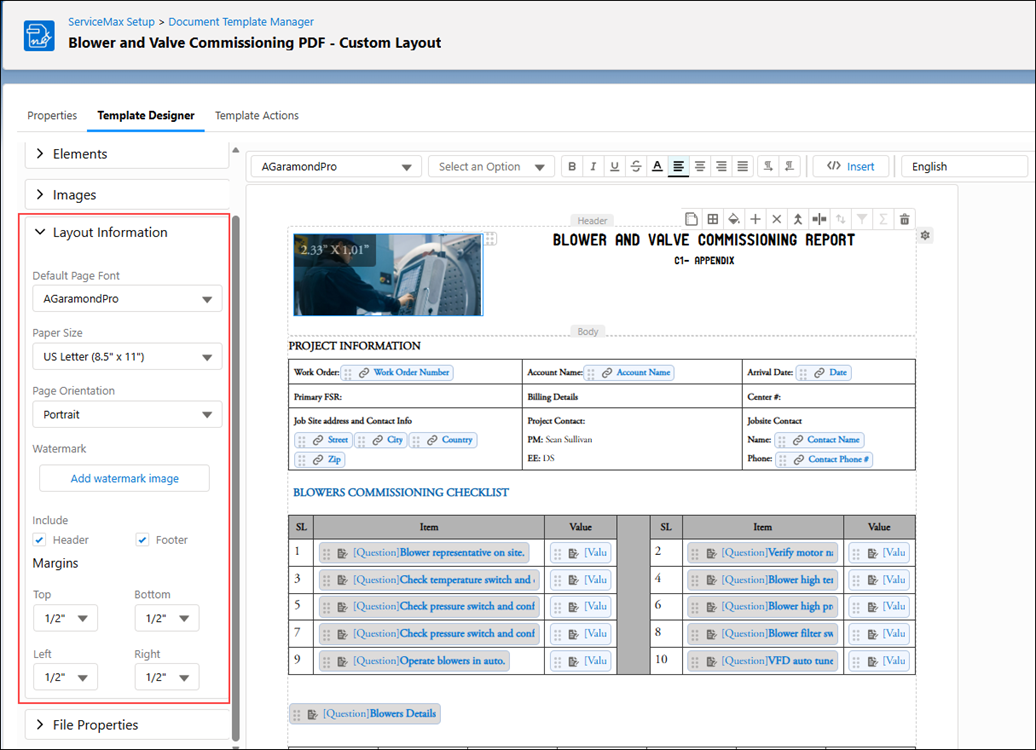
Task: Click the PROJECT INFORMATION heading
Action: coord(354,346)
